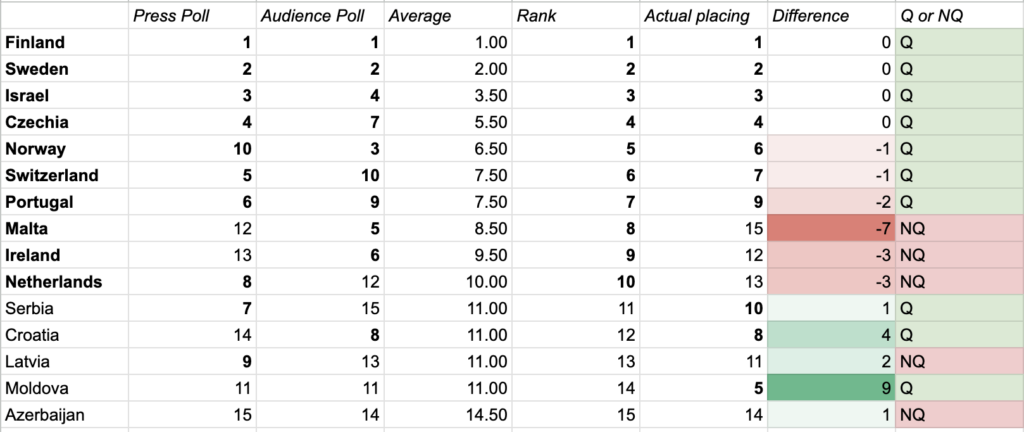Select Malta's dark red -7 difference cell

(831, 228)
